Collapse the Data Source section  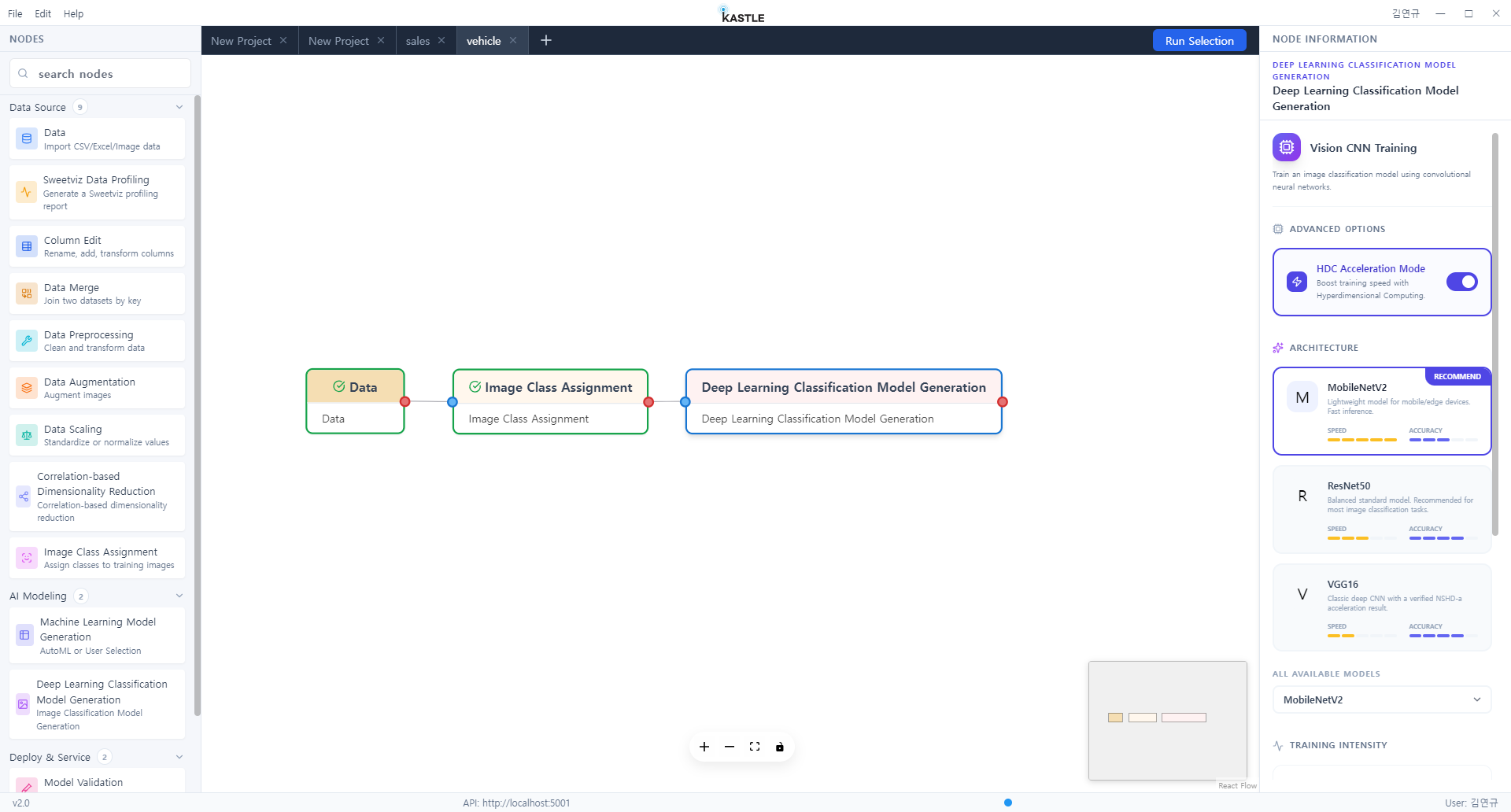click(x=179, y=107)
